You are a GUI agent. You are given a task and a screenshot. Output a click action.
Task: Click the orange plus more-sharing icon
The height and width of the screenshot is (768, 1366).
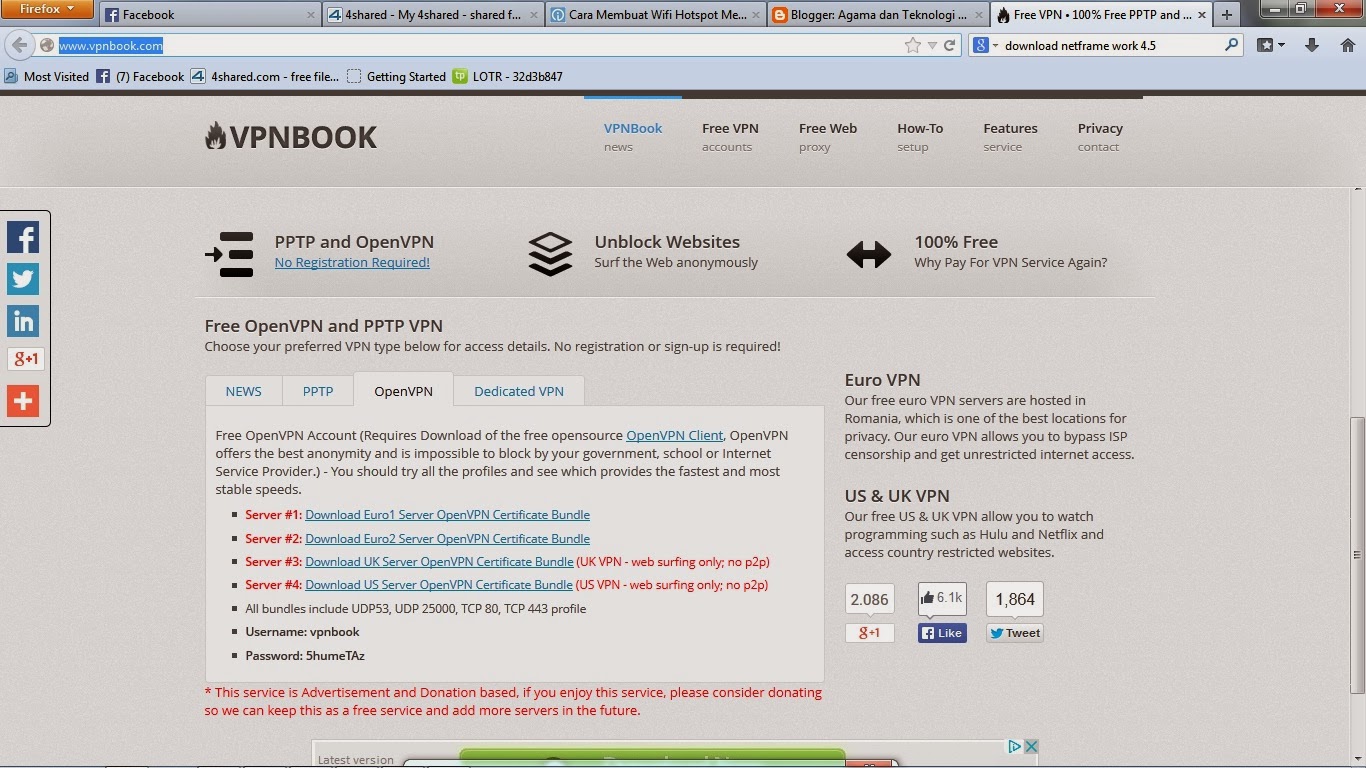23,401
